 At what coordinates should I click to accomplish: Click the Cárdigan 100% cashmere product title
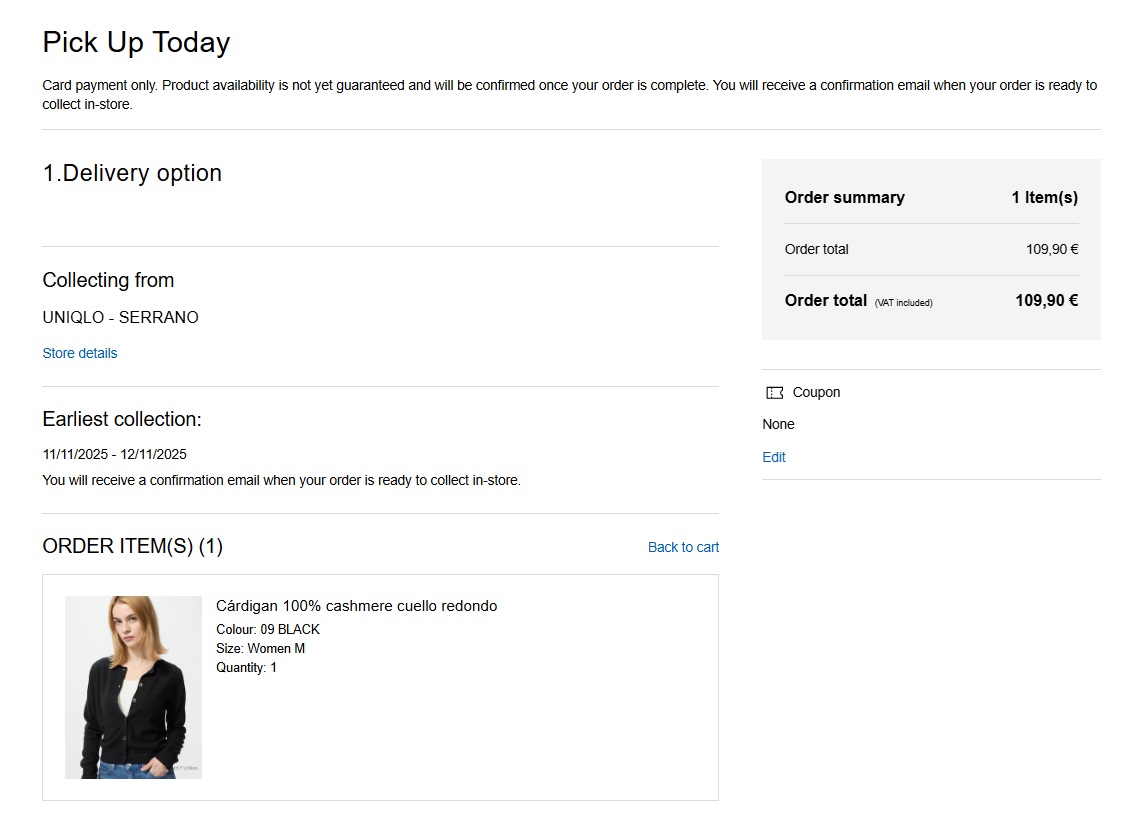[356, 606]
